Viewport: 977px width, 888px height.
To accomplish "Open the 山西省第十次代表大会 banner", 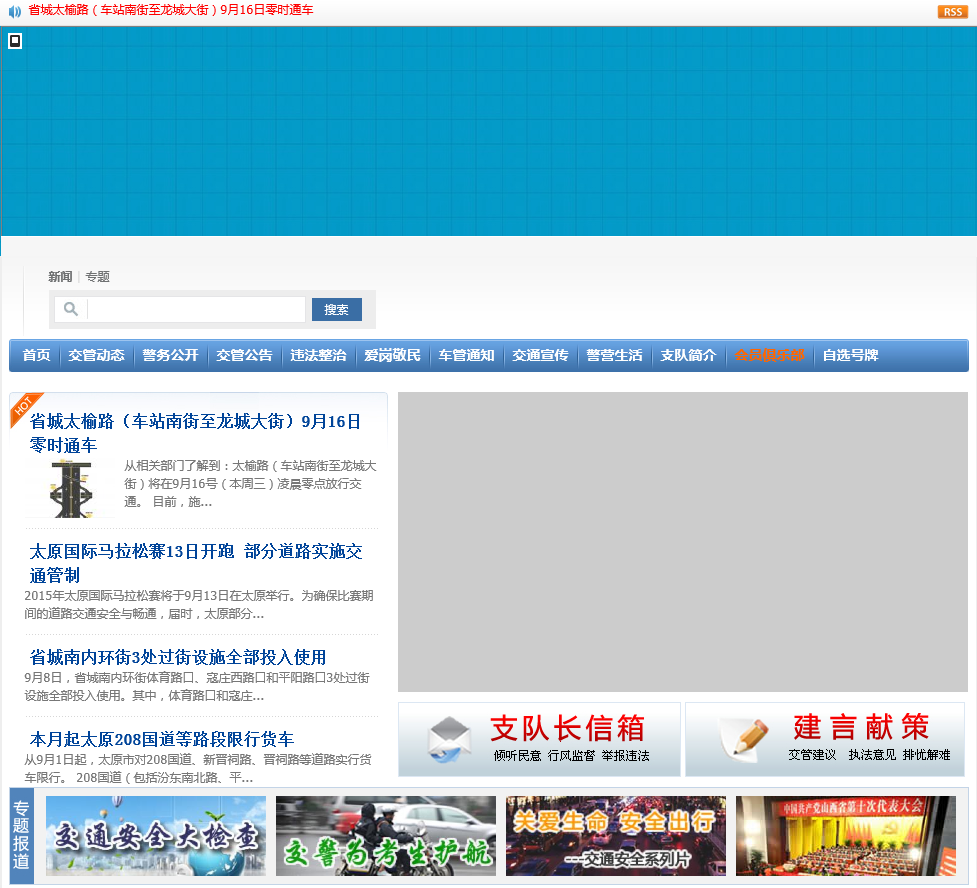I will (x=846, y=836).
